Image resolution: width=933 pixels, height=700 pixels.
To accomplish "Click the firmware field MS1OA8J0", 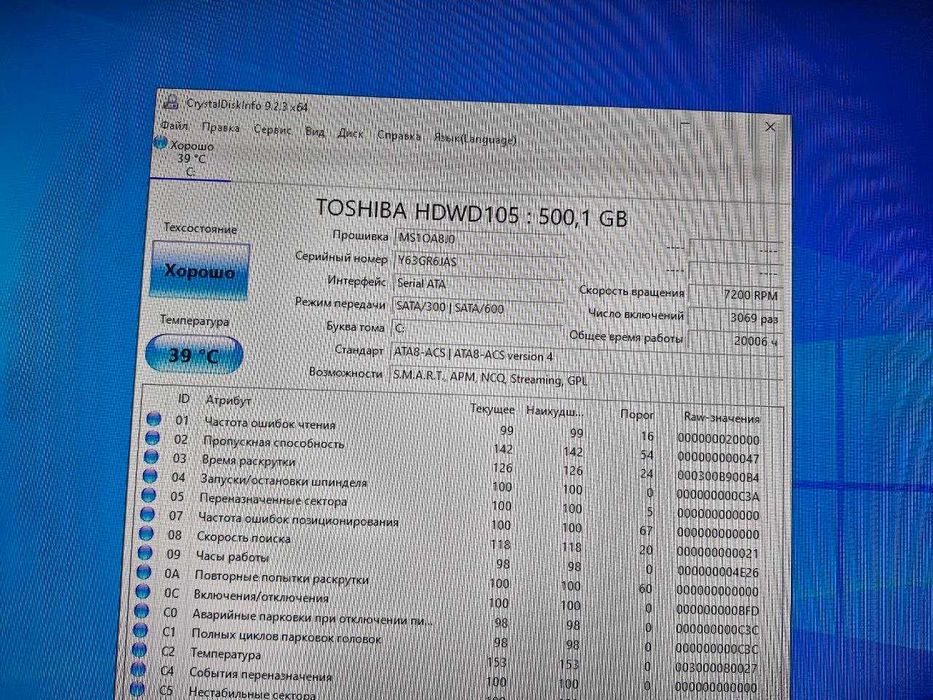I will pyautogui.click(x=478, y=239).
